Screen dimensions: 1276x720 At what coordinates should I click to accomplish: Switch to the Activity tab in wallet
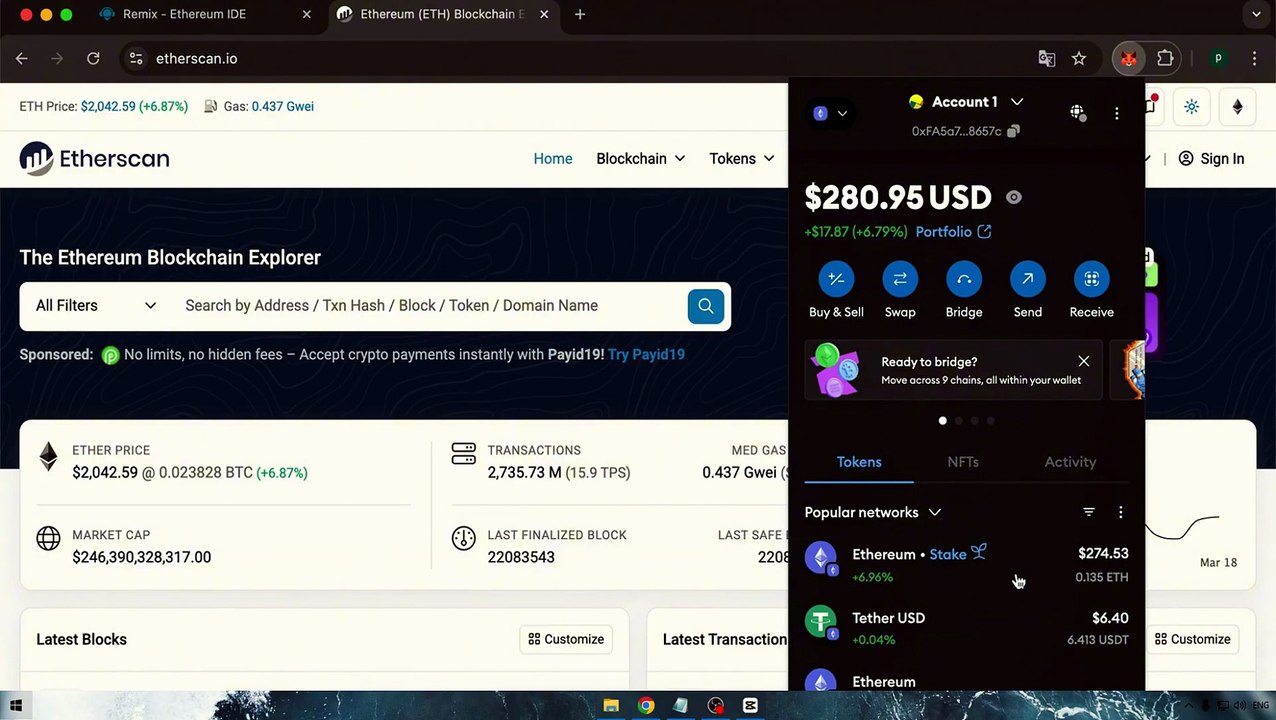(x=1070, y=462)
